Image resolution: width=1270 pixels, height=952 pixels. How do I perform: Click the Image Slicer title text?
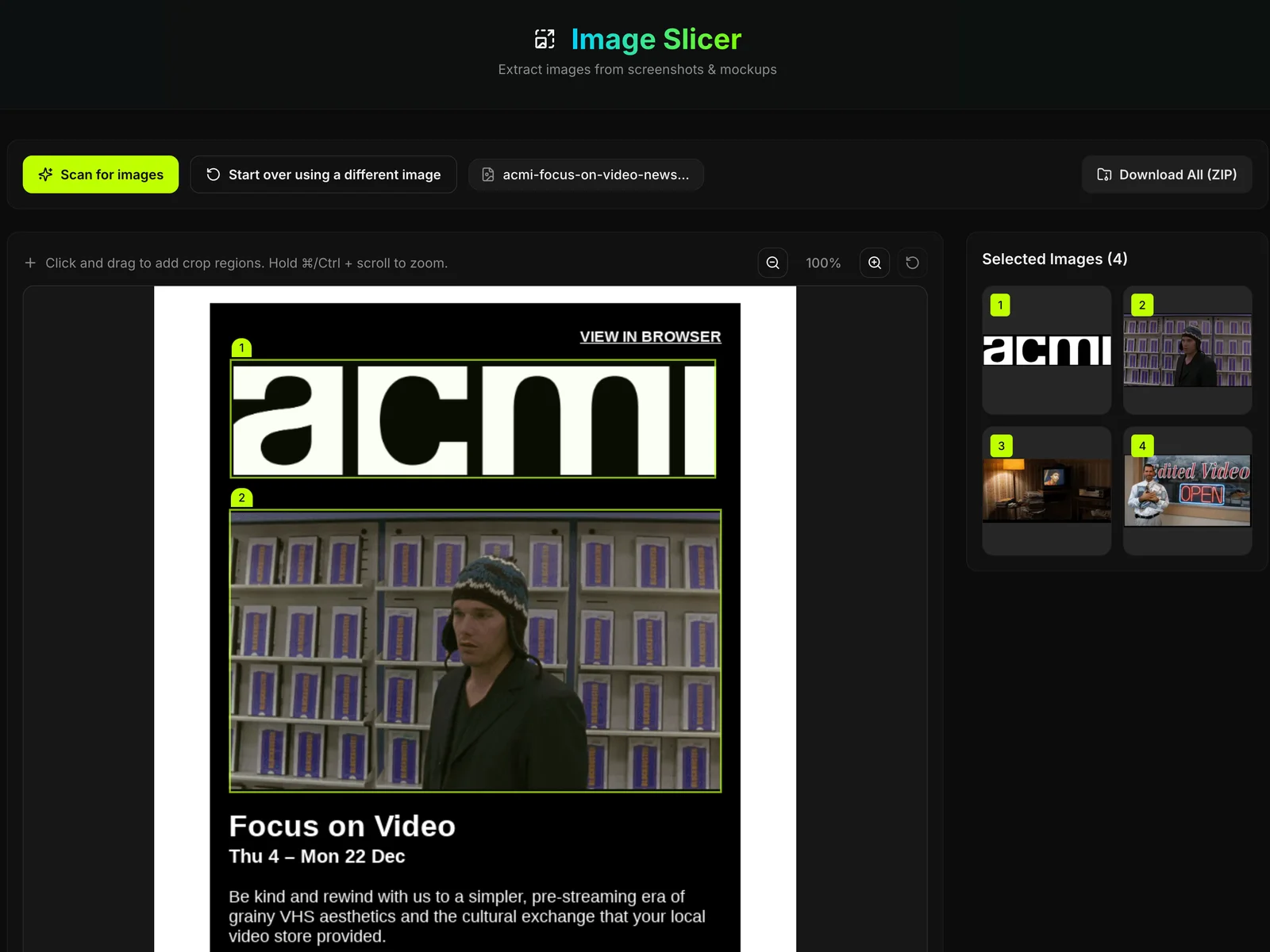coord(656,39)
